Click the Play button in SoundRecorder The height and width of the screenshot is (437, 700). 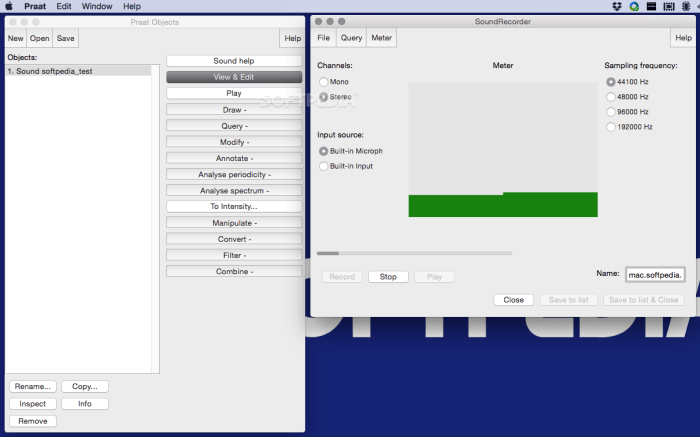point(434,277)
